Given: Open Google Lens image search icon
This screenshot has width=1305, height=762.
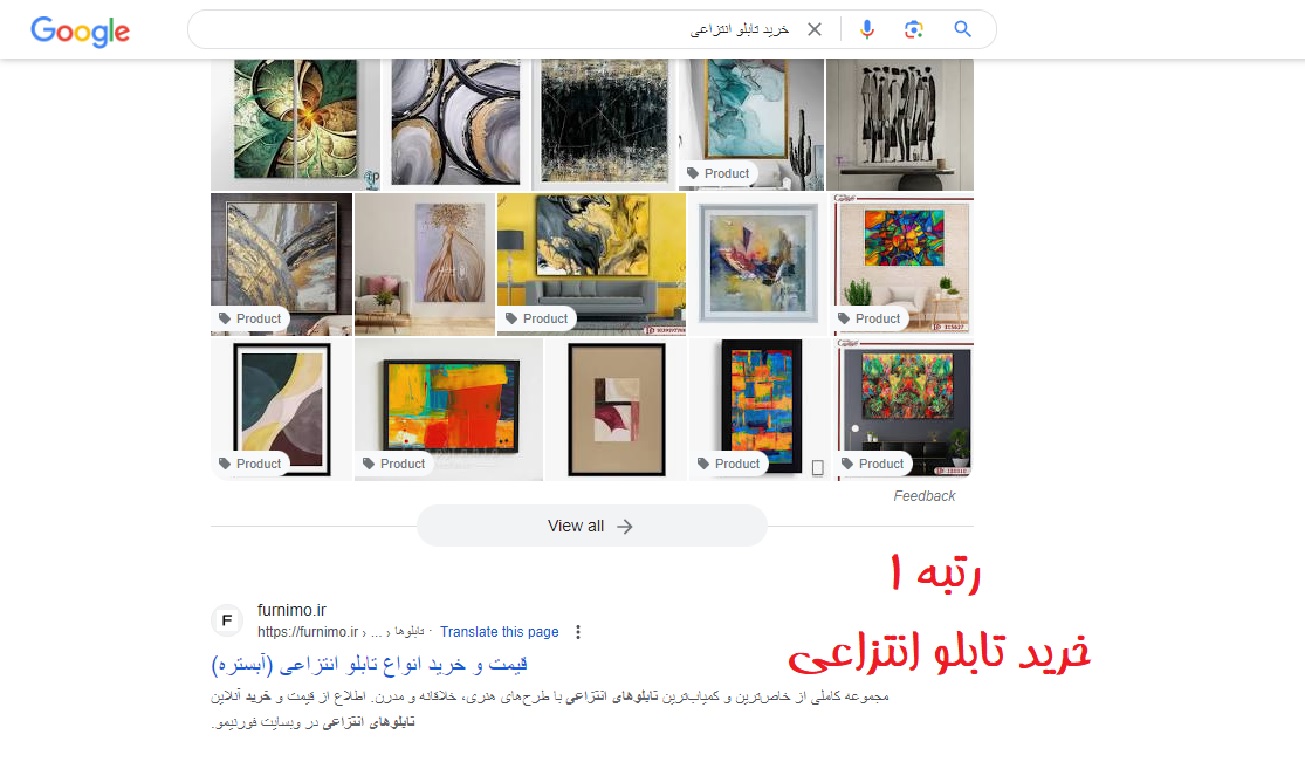Looking at the screenshot, I should (x=913, y=29).
